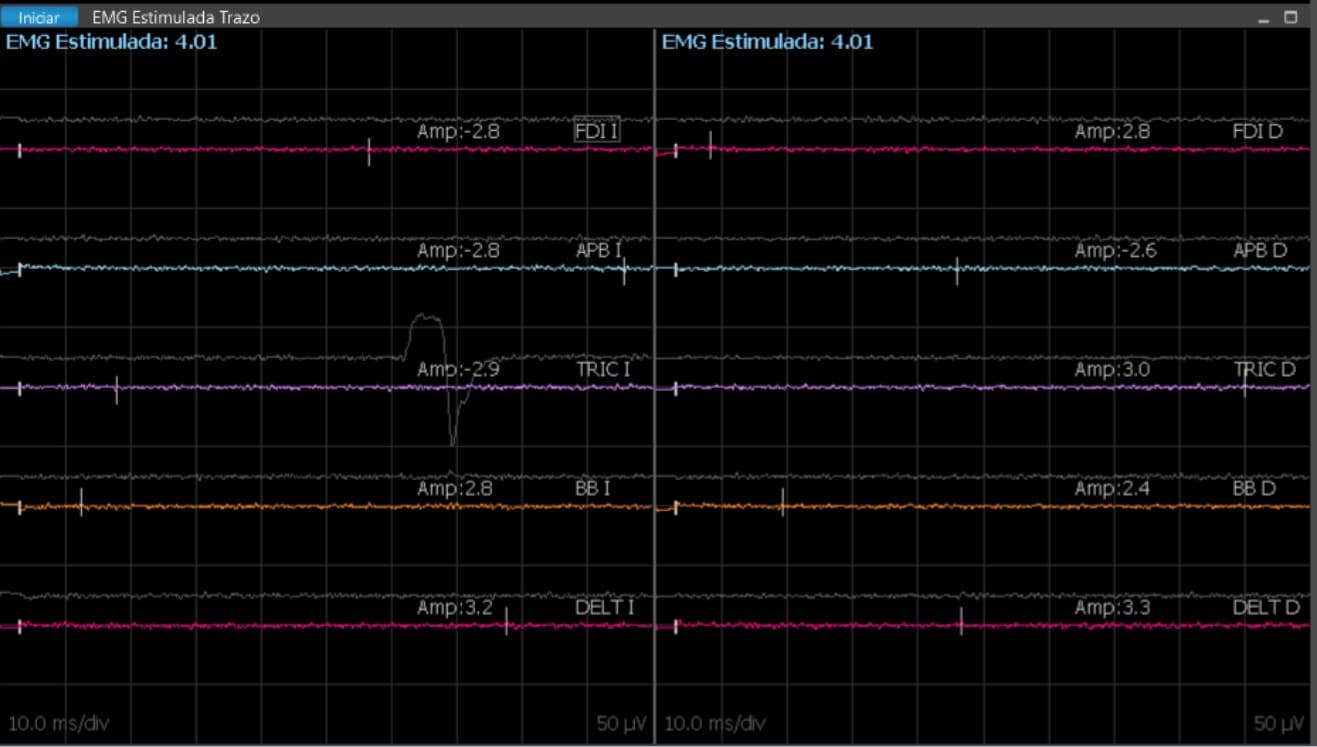Click the left EMG Estimulada: 4.01 header

(x=112, y=42)
